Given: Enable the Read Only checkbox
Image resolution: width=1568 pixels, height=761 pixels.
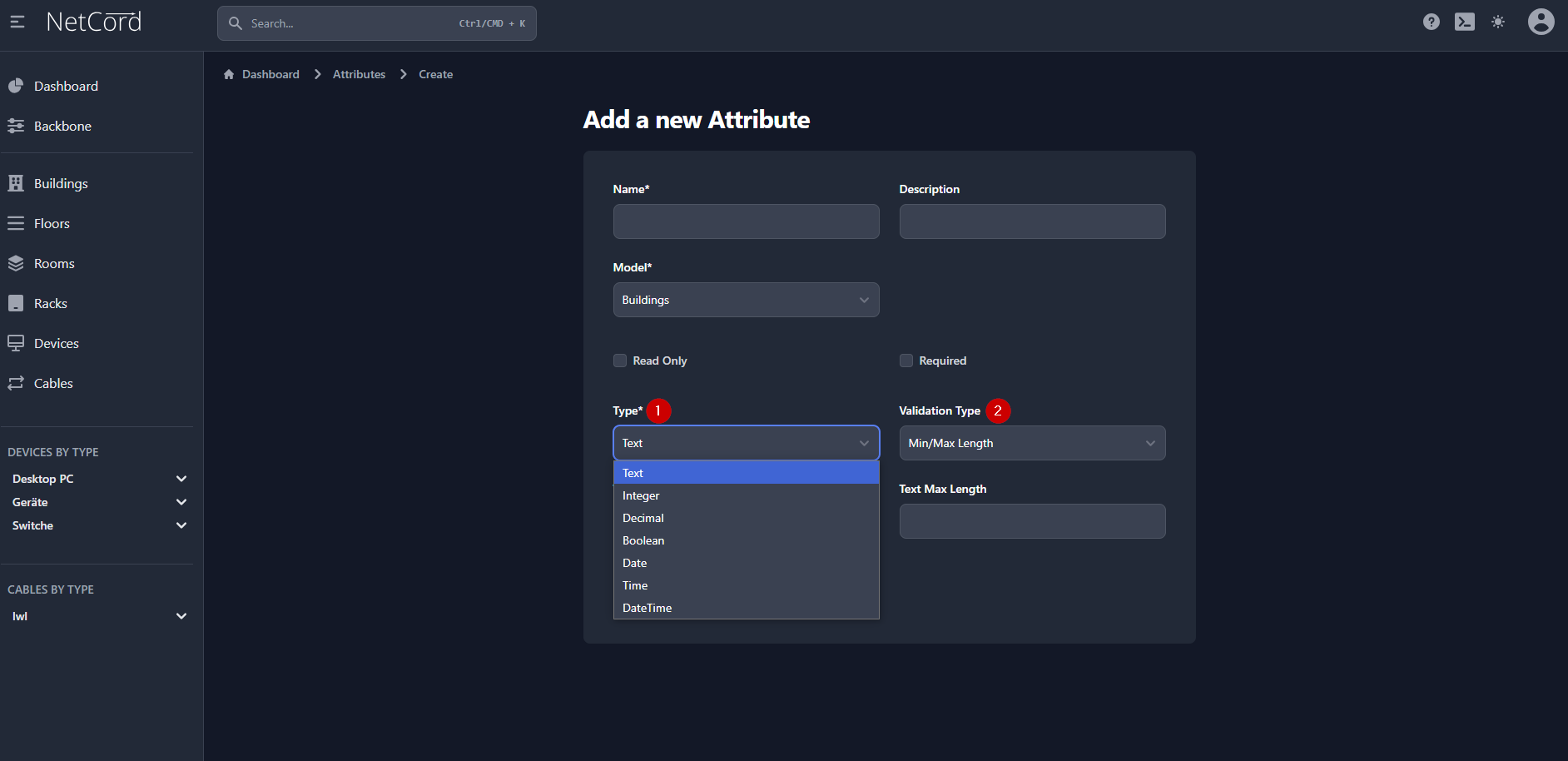Looking at the screenshot, I should (620, 361).
